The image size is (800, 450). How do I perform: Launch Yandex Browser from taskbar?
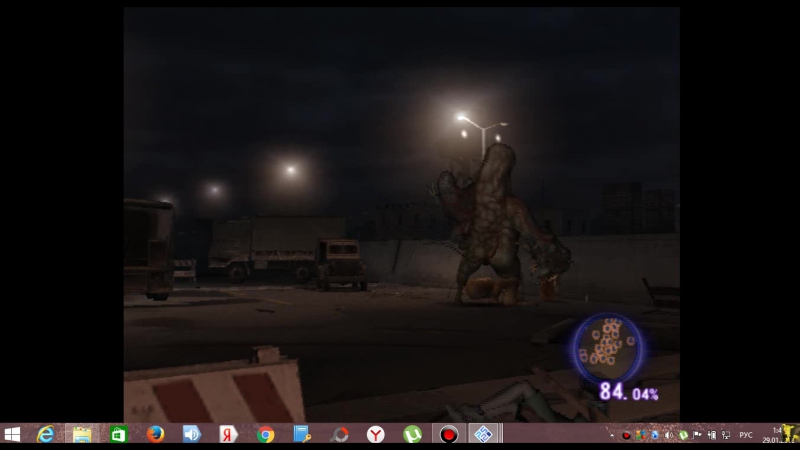point(375,435)
